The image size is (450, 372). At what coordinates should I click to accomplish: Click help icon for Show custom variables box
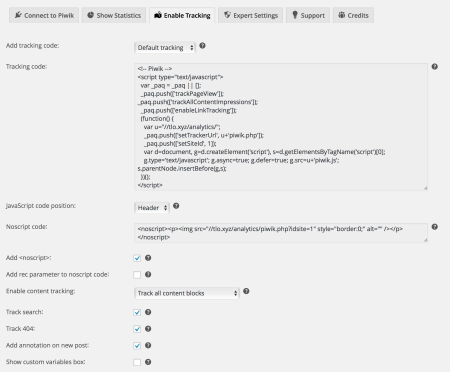click(x=148, y=362)
